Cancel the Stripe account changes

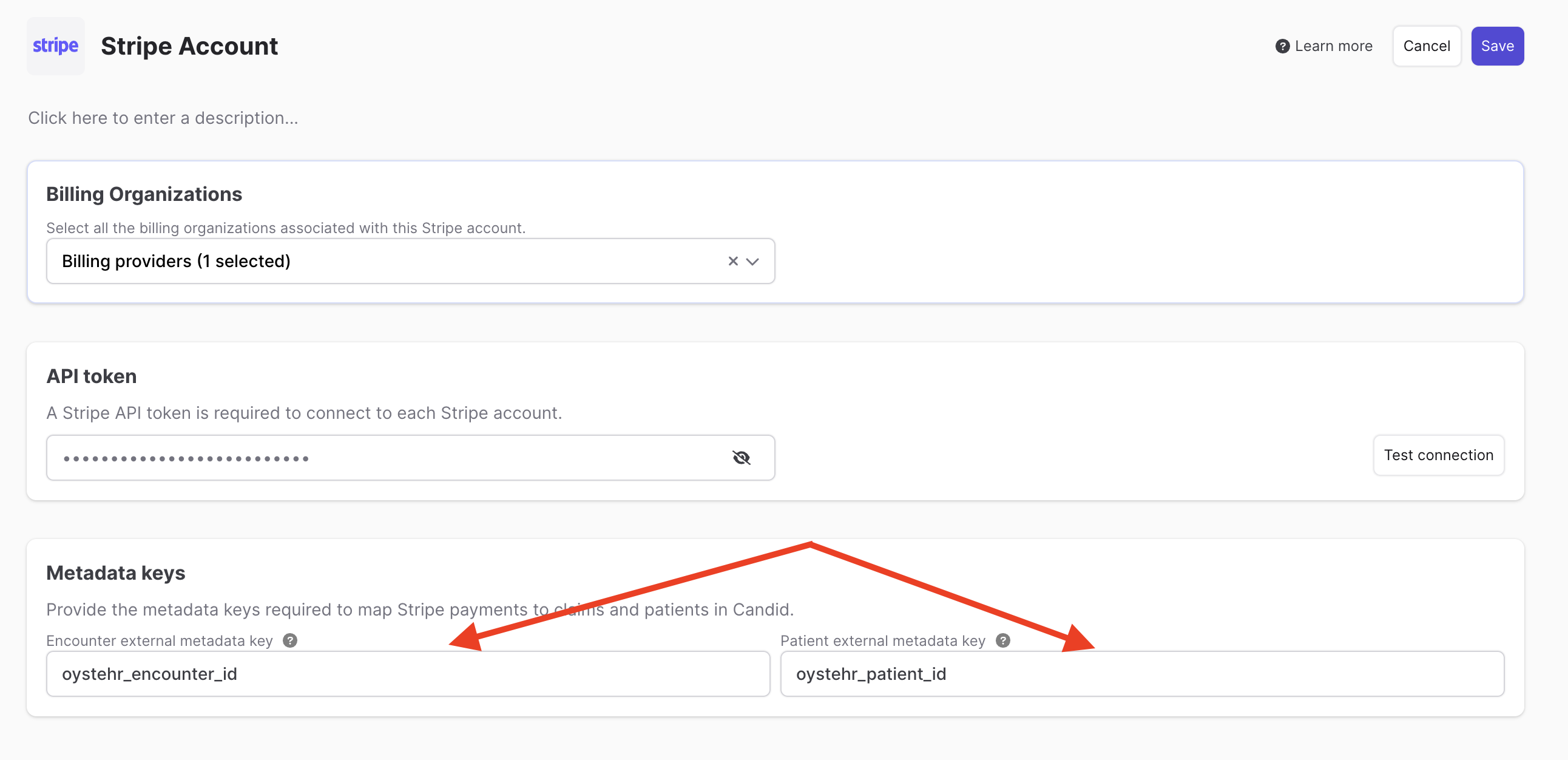pos(1427,46)
